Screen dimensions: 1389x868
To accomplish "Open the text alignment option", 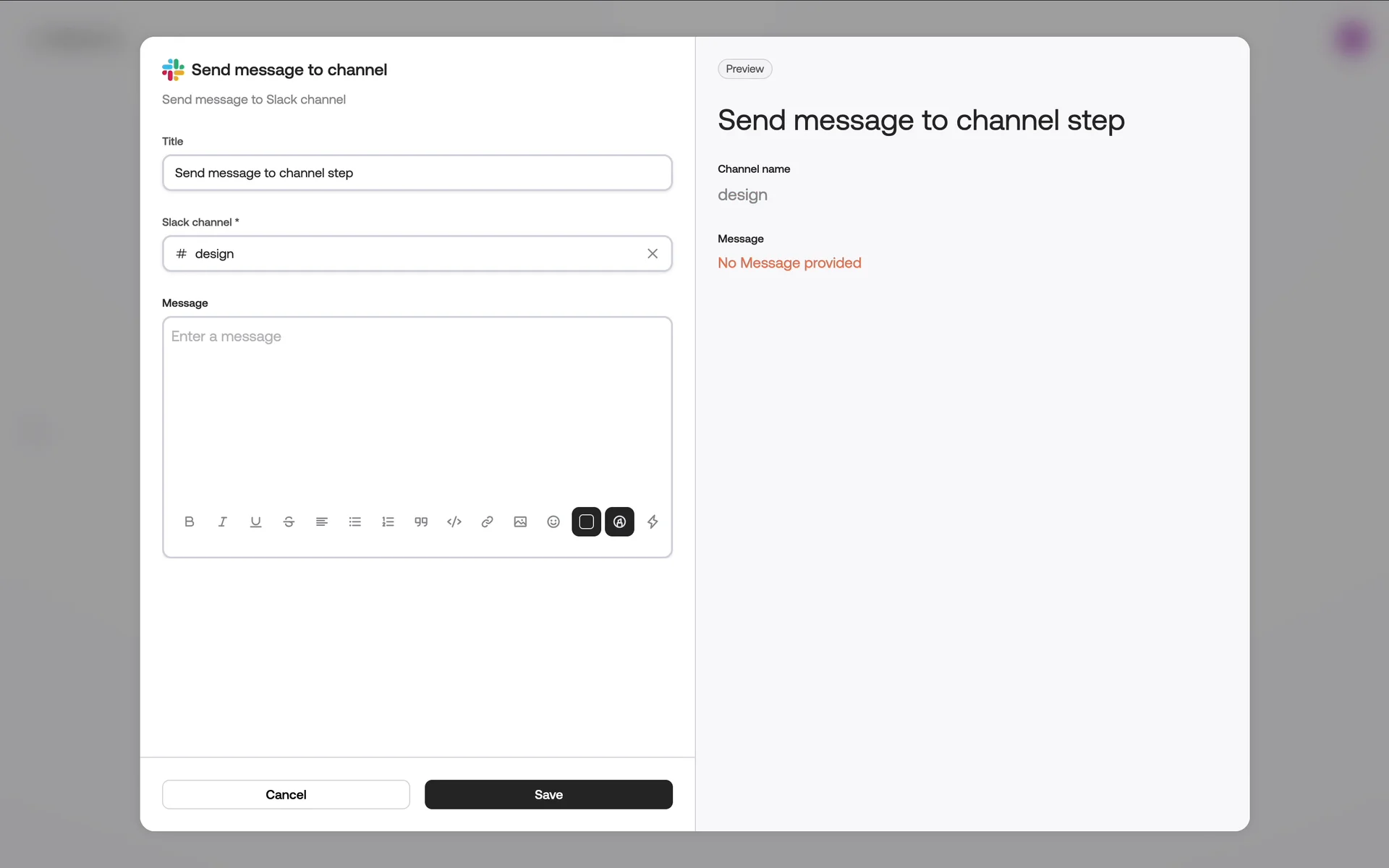I will click(x=322, y=522).
